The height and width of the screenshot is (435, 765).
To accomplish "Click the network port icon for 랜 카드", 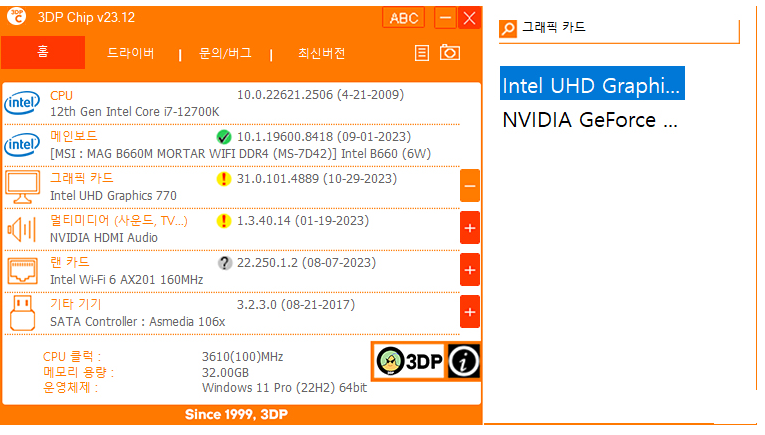I will 22,271.
